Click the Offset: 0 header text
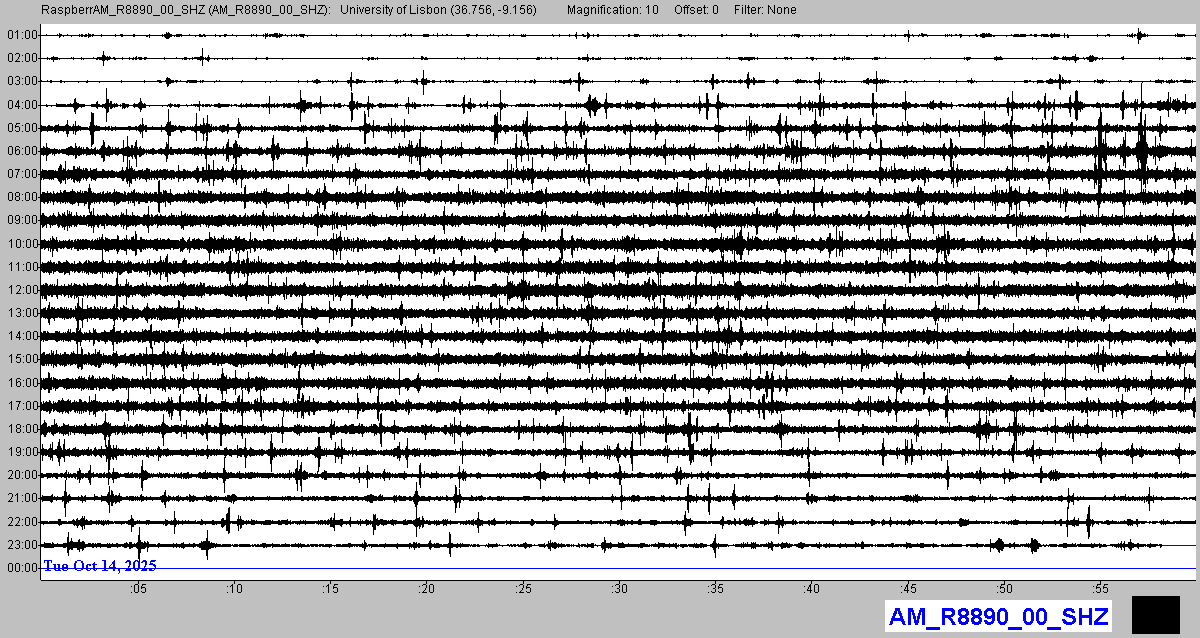Screen dimensions: 1200x638 (x=694, y=9)
